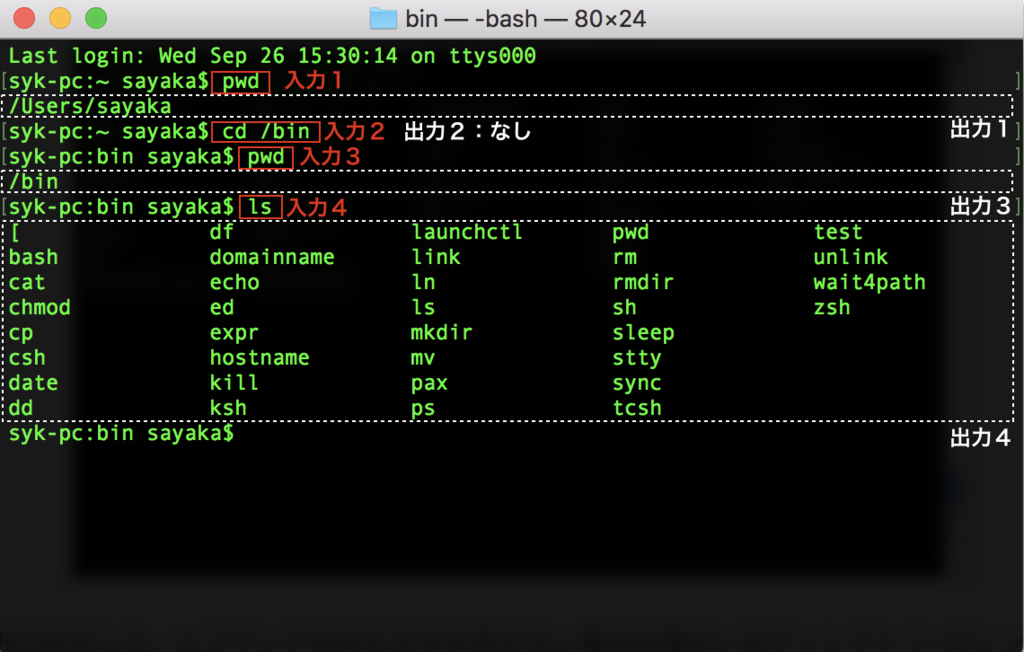Viewport: 1024px width, 652px height.
Task: Click 'echo' in the ls listing
Action: click(x=234, y=282)
